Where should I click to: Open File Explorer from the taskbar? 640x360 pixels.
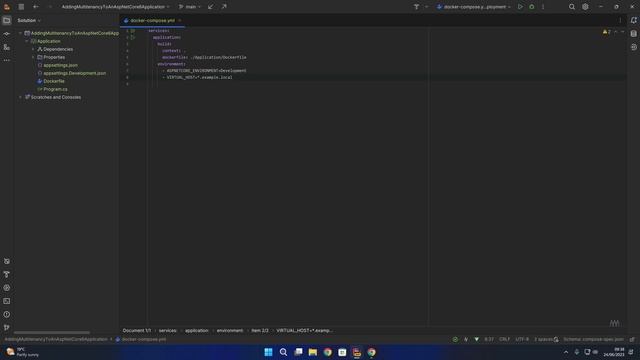point(313,352)
